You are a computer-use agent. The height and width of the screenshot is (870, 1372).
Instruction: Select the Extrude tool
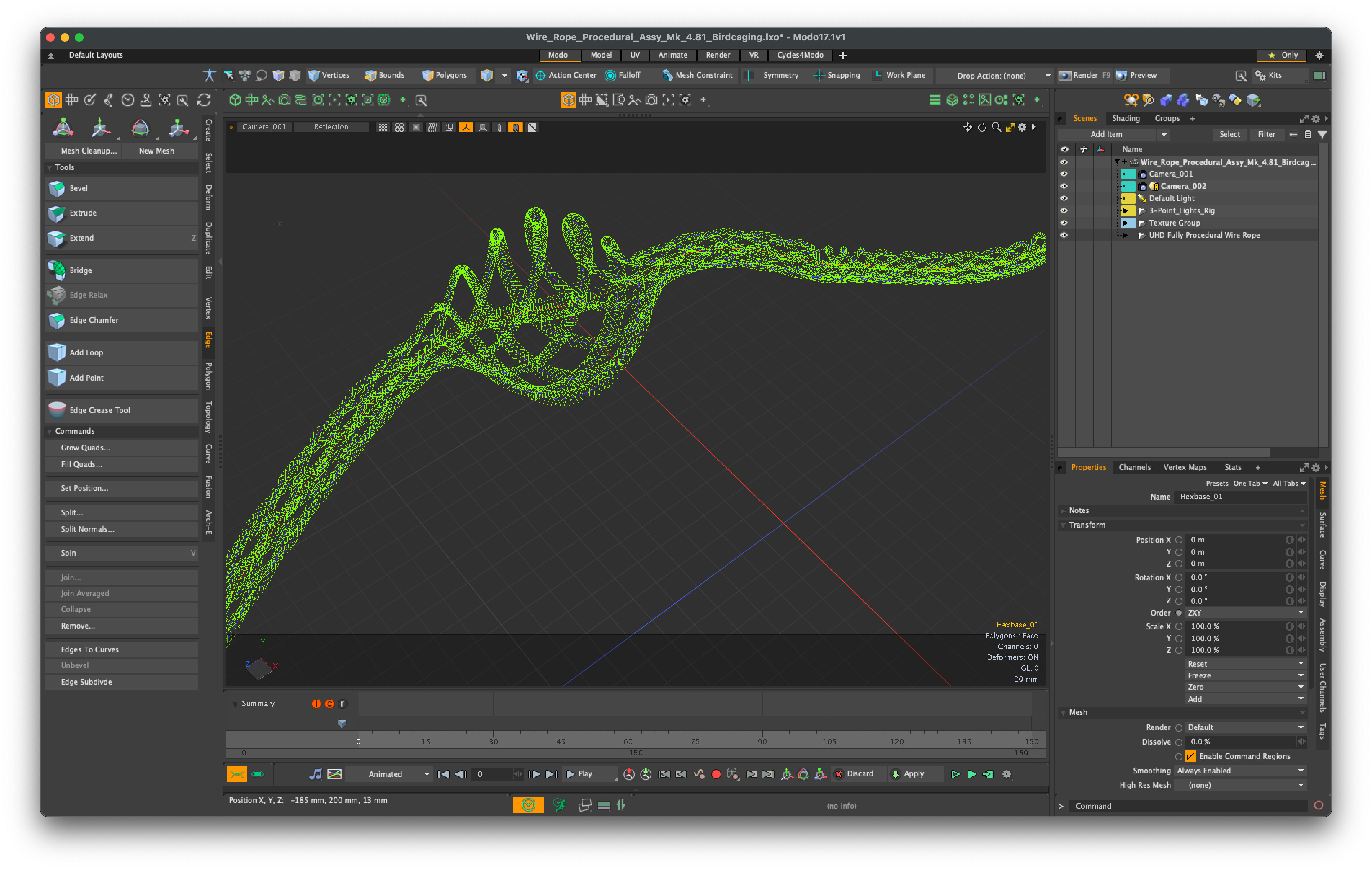coord(121,213)
